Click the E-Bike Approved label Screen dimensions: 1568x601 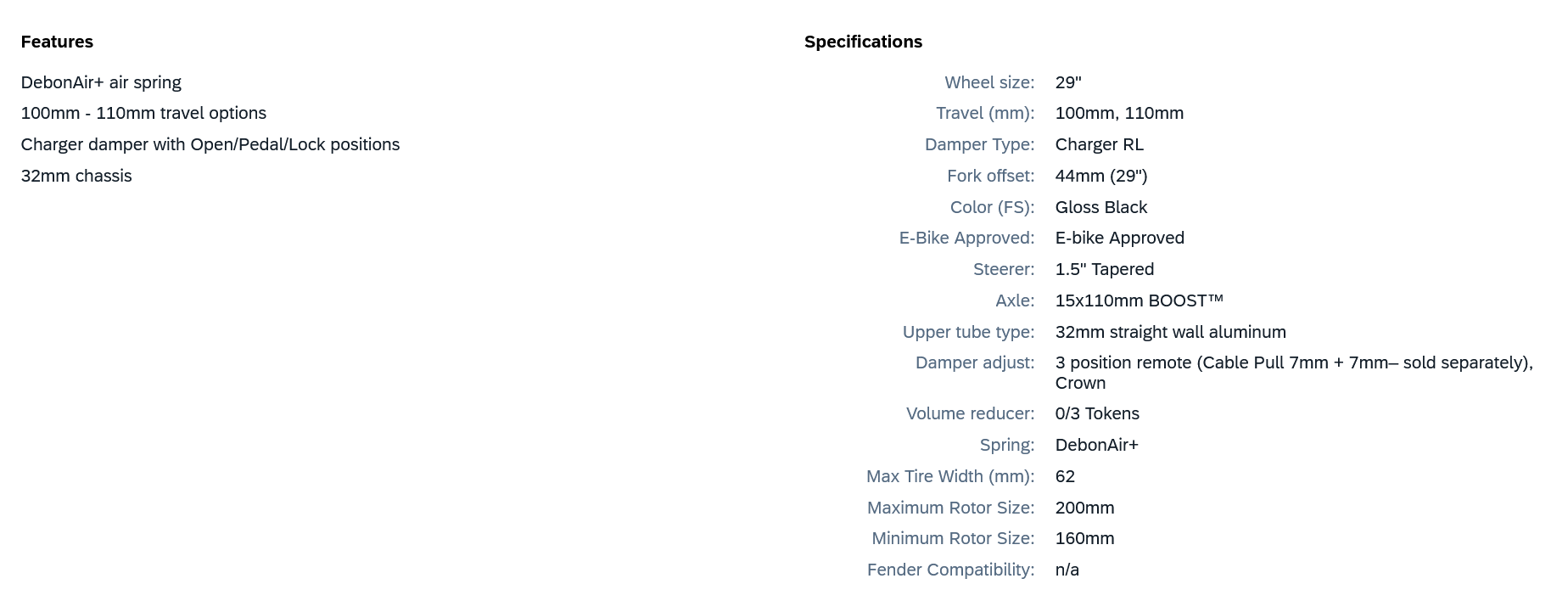[966, 238]
